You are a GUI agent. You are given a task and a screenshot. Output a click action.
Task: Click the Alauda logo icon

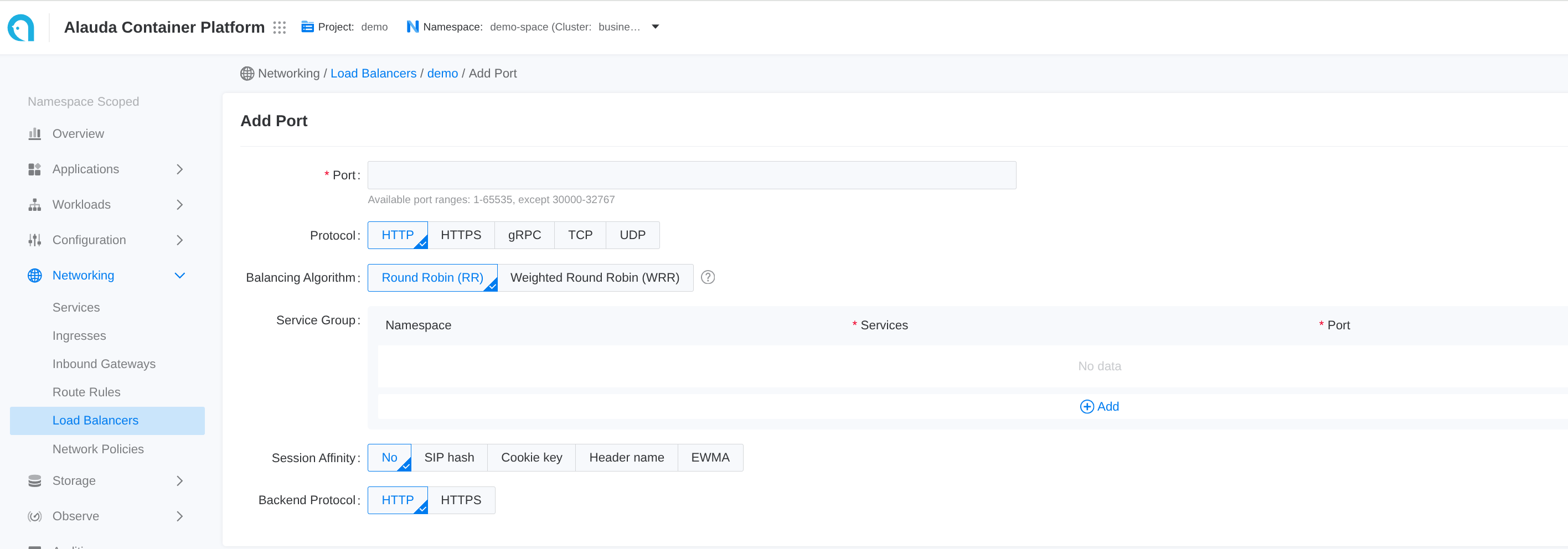pyautogui.click(x=21, y=27)
